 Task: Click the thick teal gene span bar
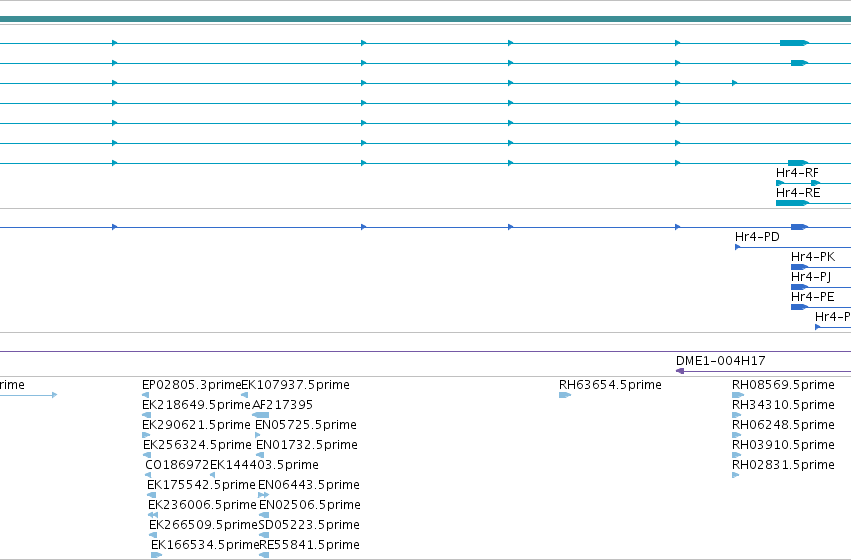(x=426, y=20)
